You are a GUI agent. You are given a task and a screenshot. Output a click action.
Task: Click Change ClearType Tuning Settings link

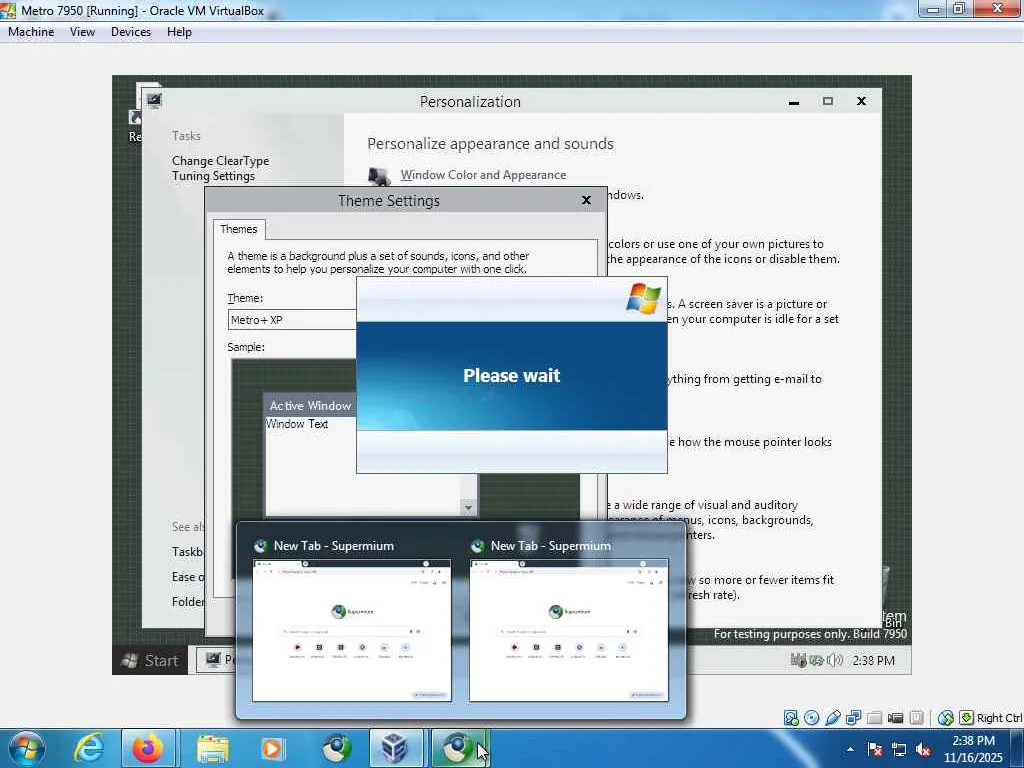click(220, 168)
